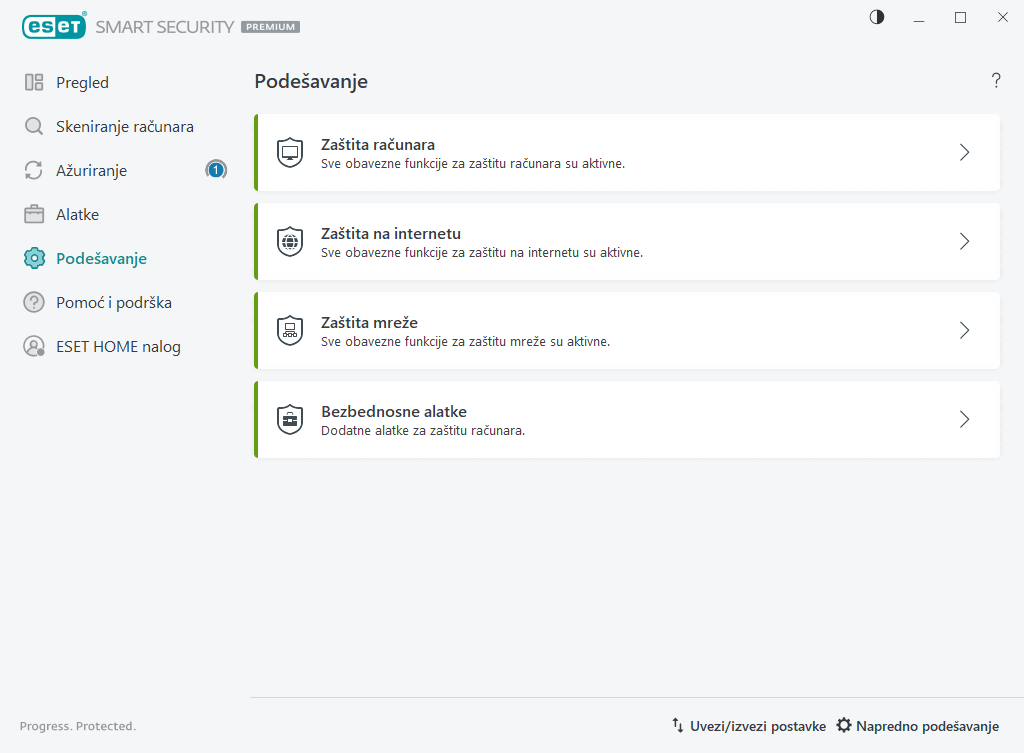Click the Pregled dashboard icon
Screen dimensions: 1024x753
[x=34, y=83]
